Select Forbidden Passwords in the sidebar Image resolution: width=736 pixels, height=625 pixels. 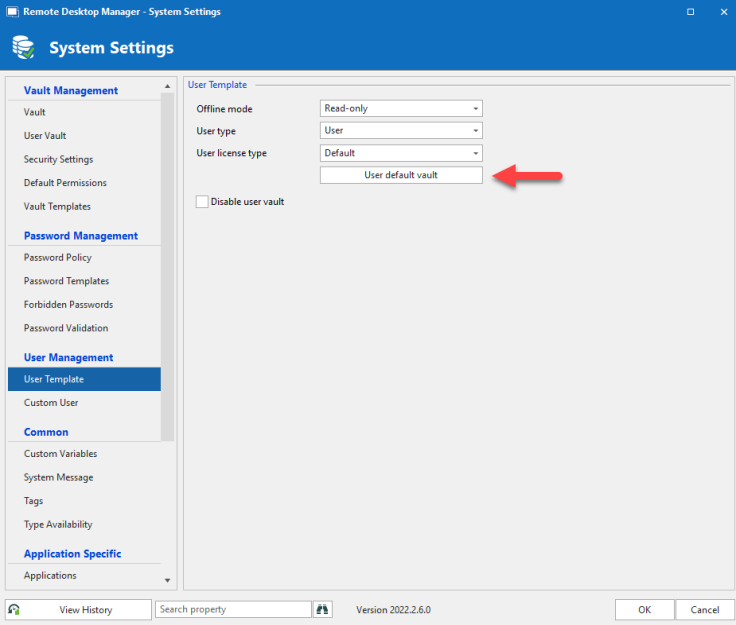click(x=68, y=305)
